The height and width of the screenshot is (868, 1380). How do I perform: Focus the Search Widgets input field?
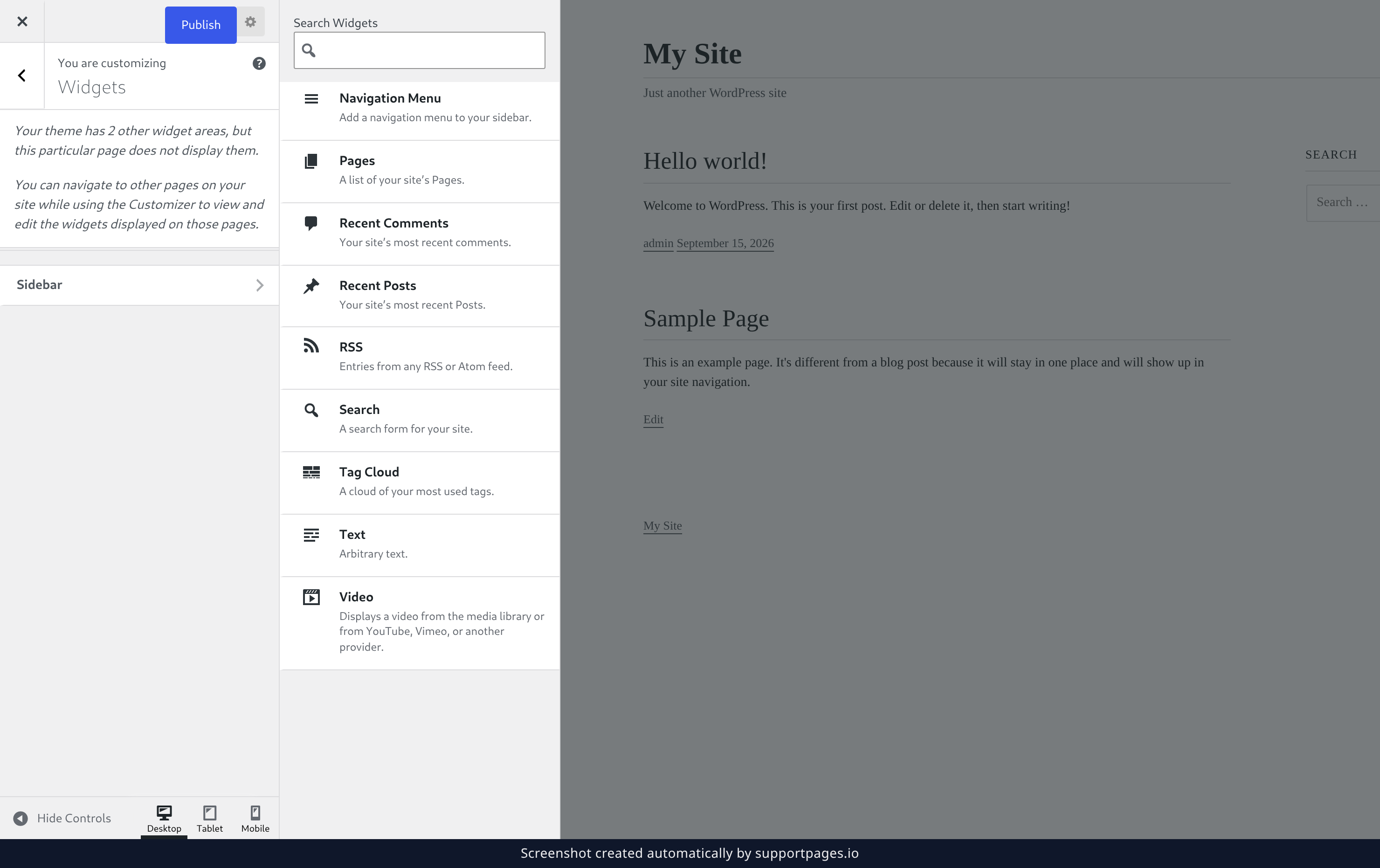coord(419,50)
